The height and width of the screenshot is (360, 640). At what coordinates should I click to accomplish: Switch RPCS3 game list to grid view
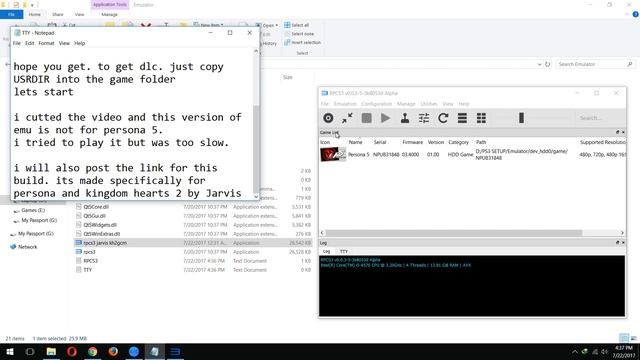[x=481, y=118]
